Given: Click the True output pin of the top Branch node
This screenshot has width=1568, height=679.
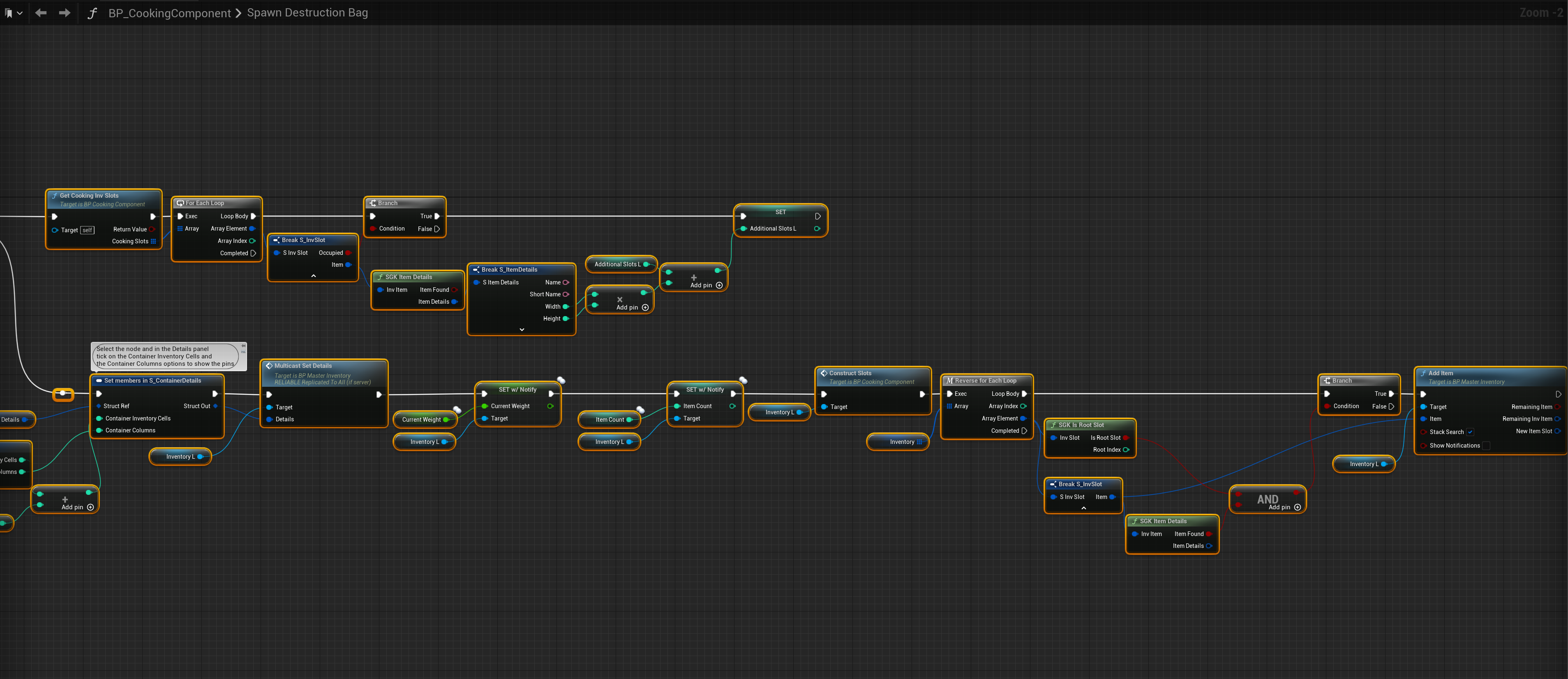Looking at the screenshot, I should point(436,216).
